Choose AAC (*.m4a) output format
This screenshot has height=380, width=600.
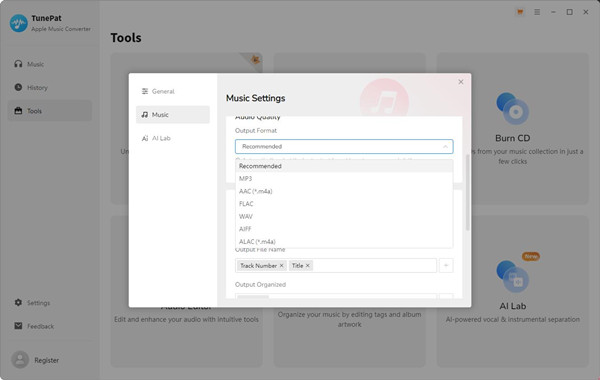[x=344, y=191]
